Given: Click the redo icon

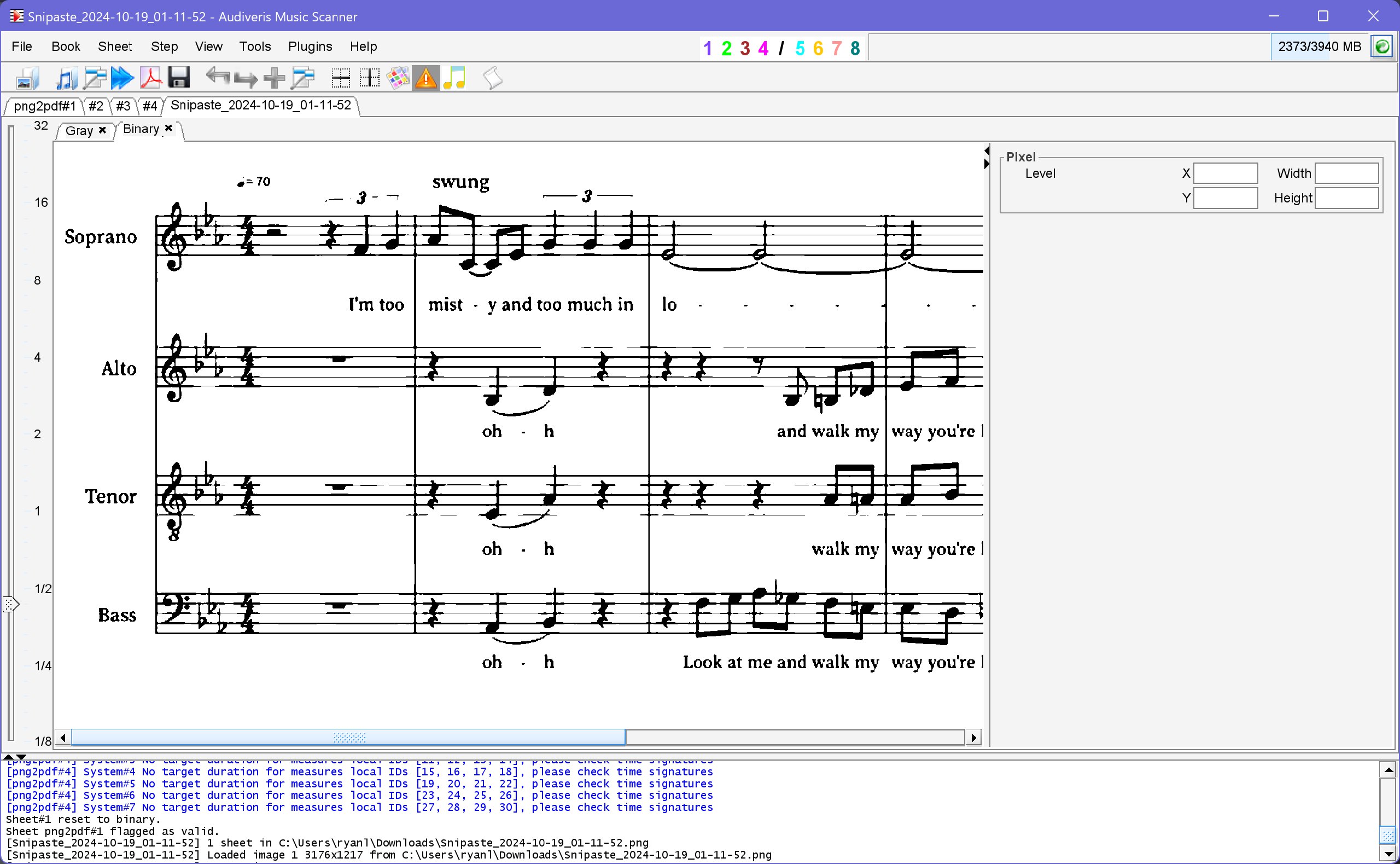Looking at the screenshot, I should coord(247,78).
